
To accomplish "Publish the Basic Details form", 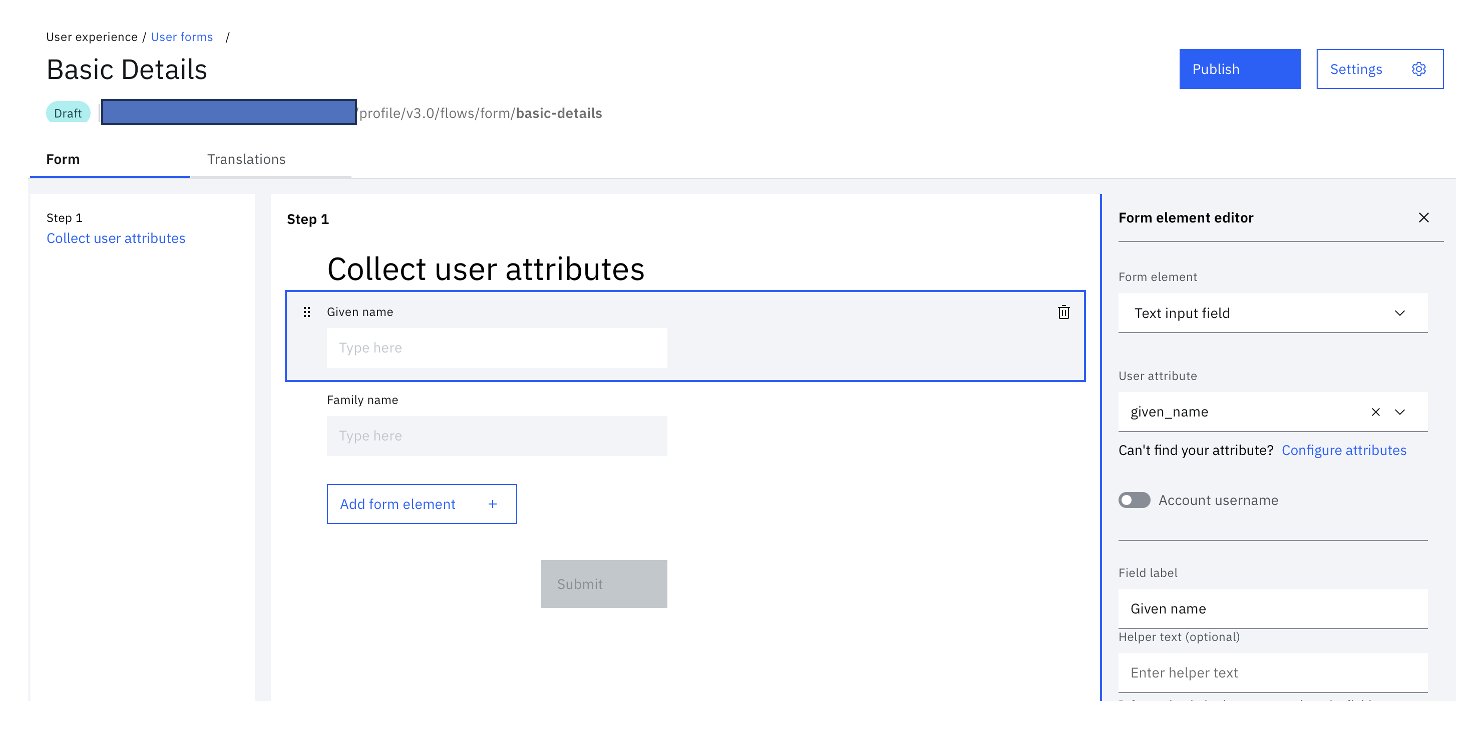I will pyautogui.click(x=1239, y=69).
